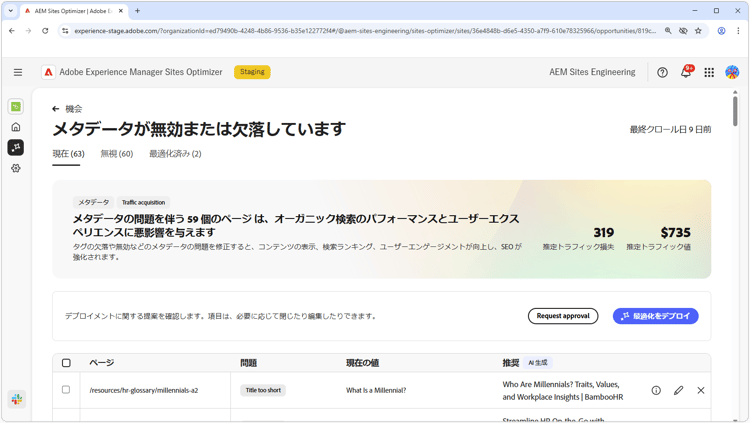Close the AEM Sites Optimizer tab
This screenshot has height=423, width=750.
click(121, 11)
